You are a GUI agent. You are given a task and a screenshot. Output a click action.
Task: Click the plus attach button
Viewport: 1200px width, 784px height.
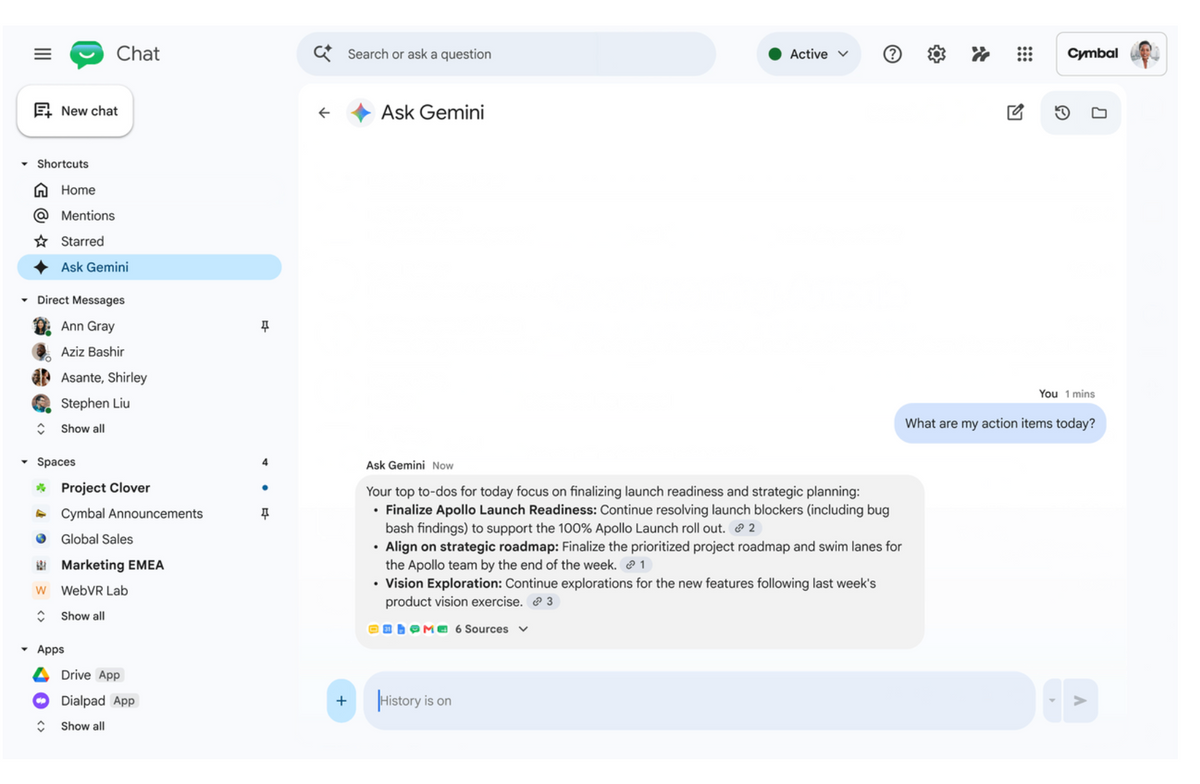tap(341, 701)
